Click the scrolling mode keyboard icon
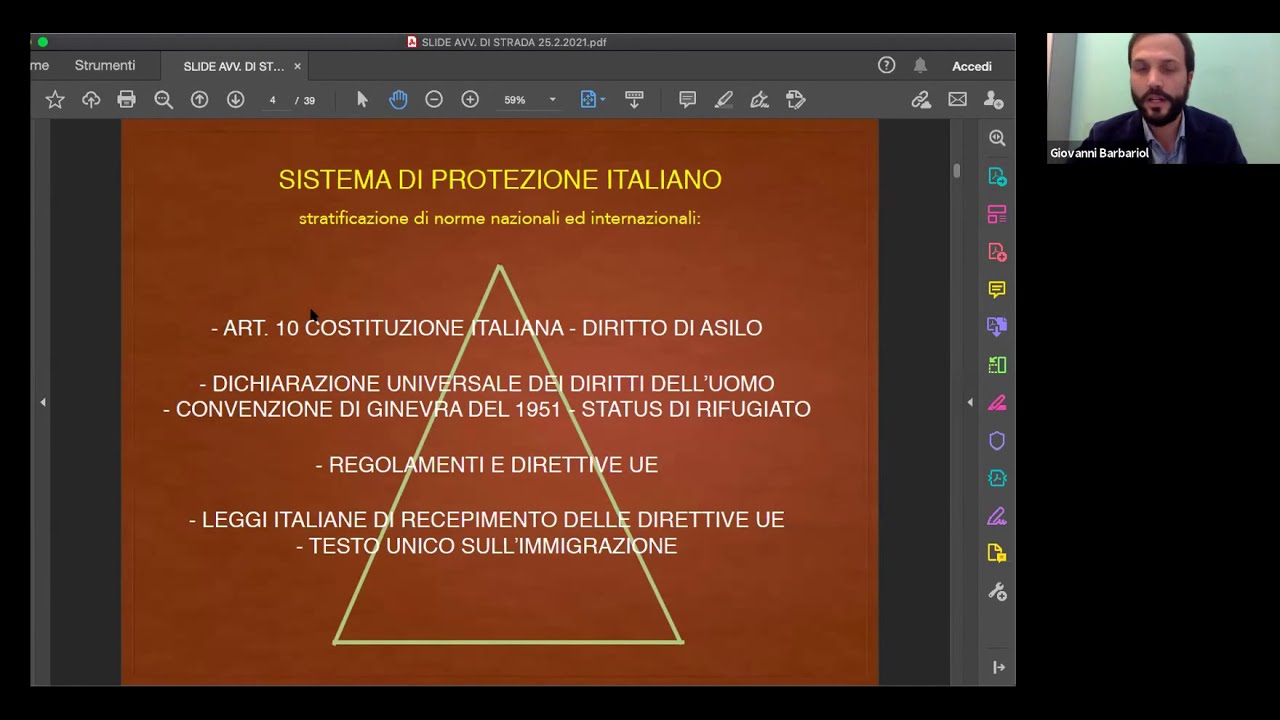This screenshot has width=1280, height=720. pyautogui.click(x=634, y=100)
